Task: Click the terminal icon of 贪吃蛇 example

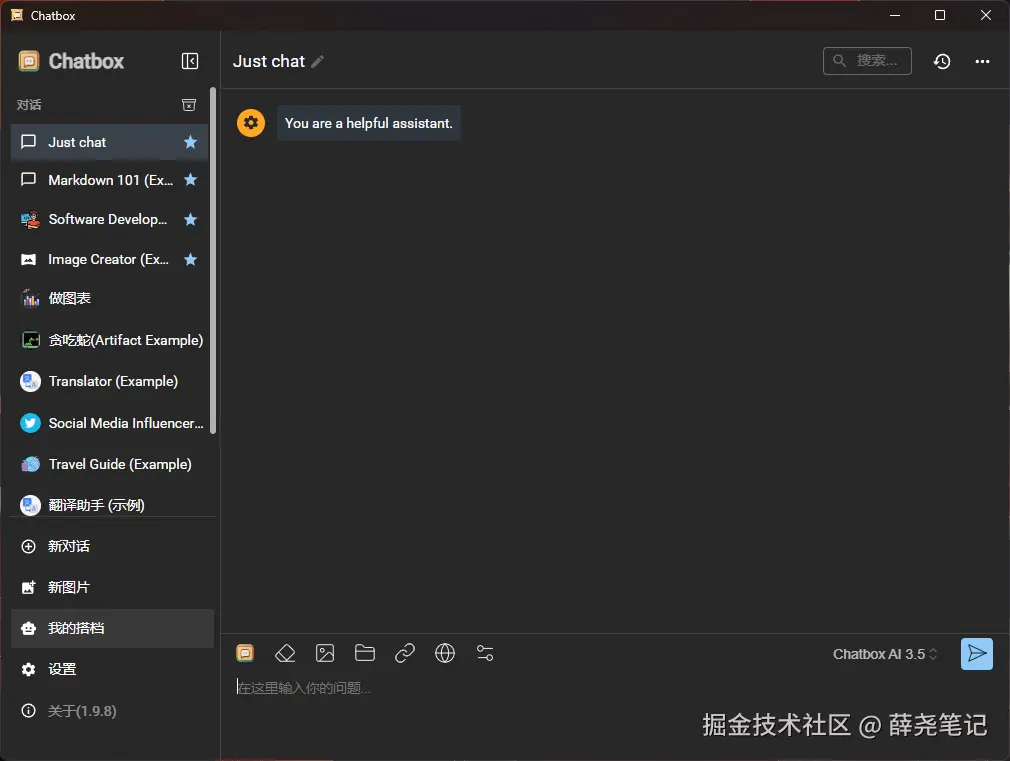Action: (30, 340)
